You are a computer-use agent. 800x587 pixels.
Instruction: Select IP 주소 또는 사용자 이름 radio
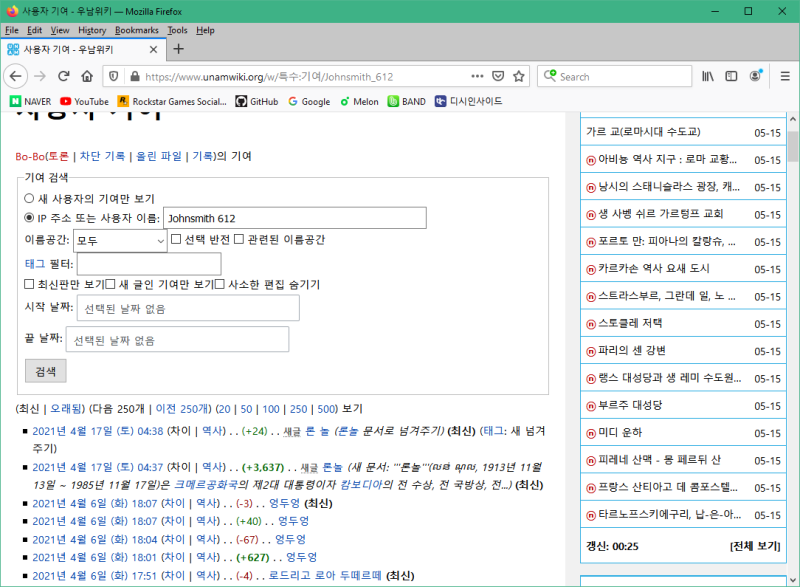[x=29, y=218]
